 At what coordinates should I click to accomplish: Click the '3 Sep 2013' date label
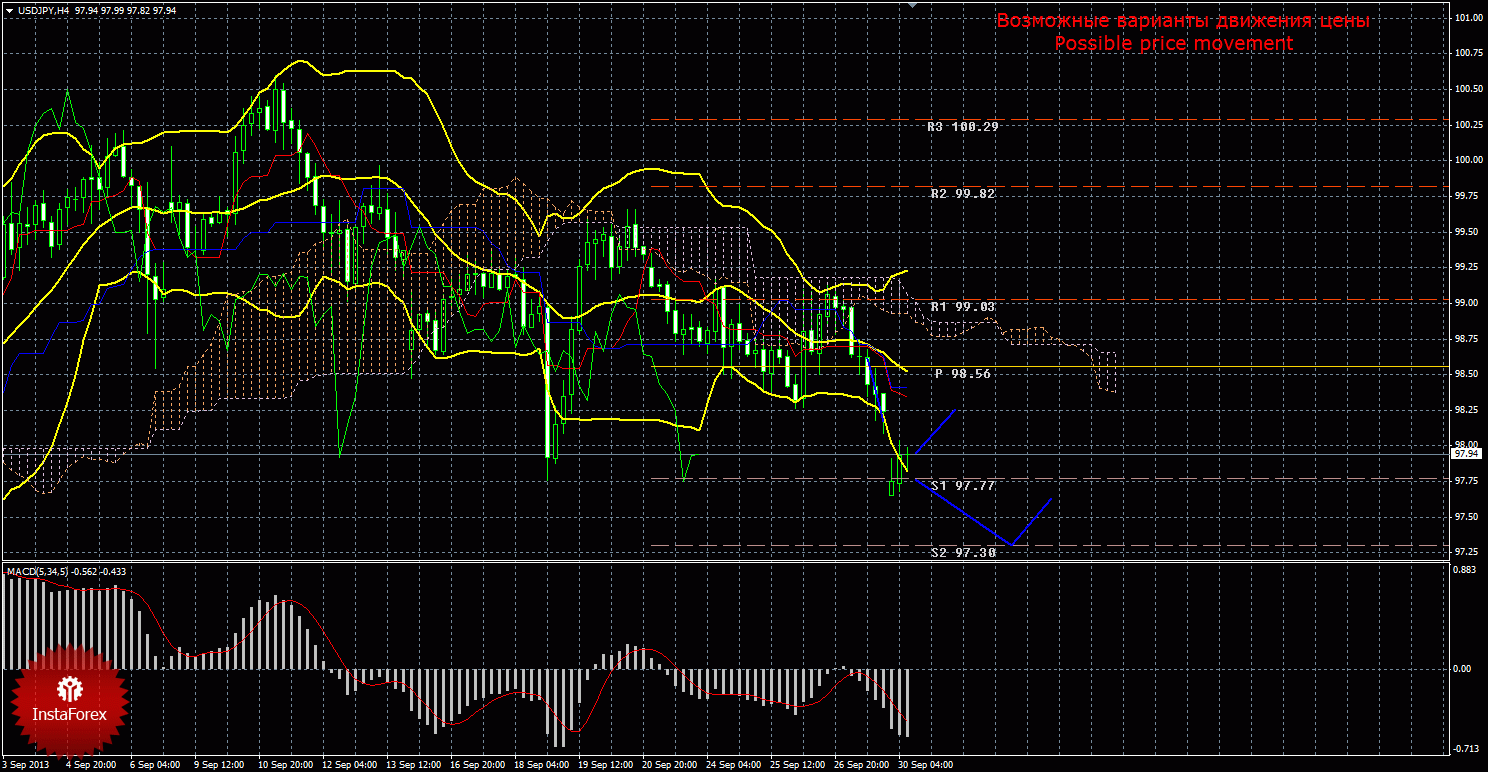coord(24,765)
